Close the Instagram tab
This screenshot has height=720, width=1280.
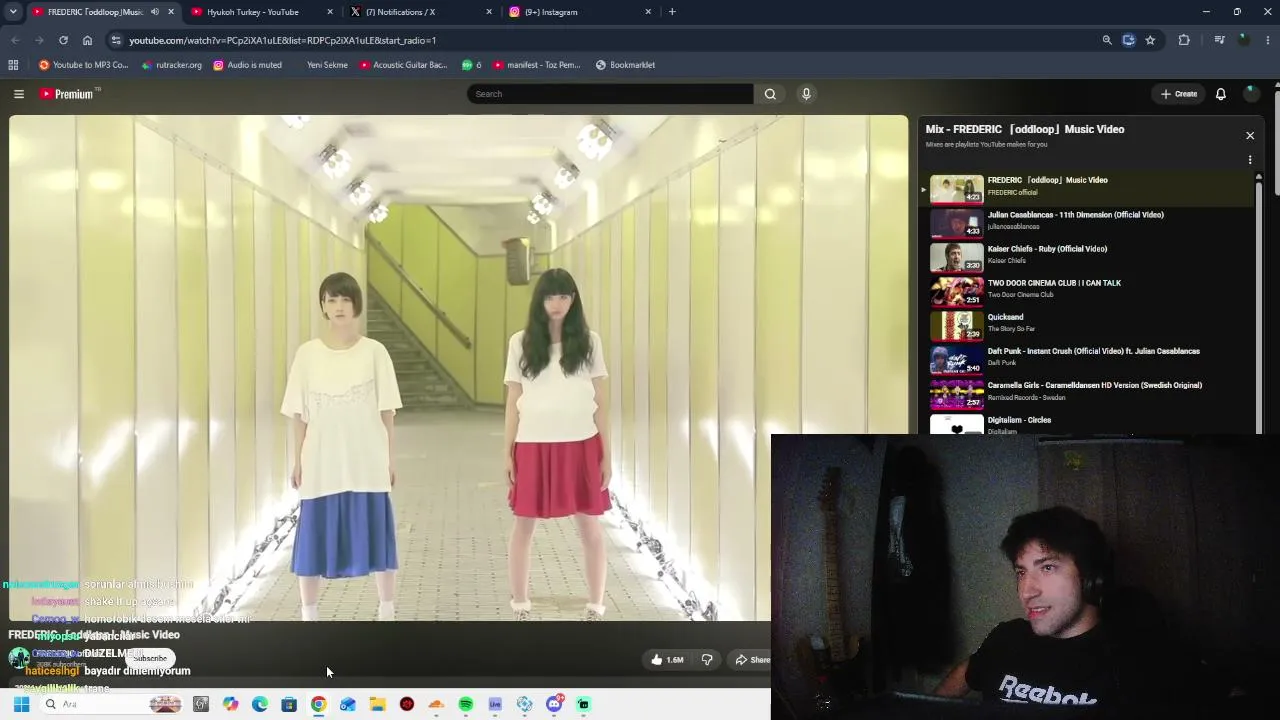click(x=648, y=12)
